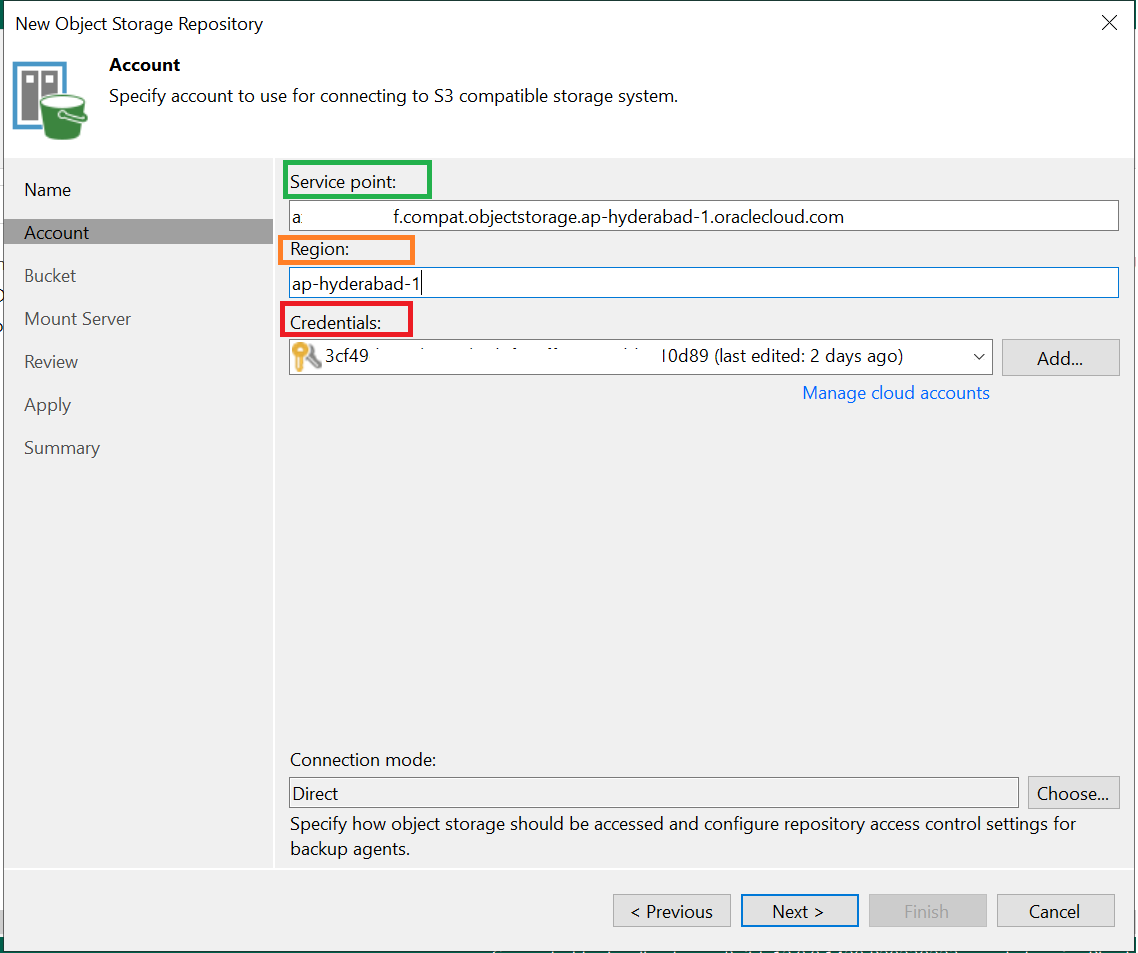Image resolution: width=1138 pixels, height=953 pixels.
Task: Switch to the Bucket wizard step
Action: coord(50,275)
